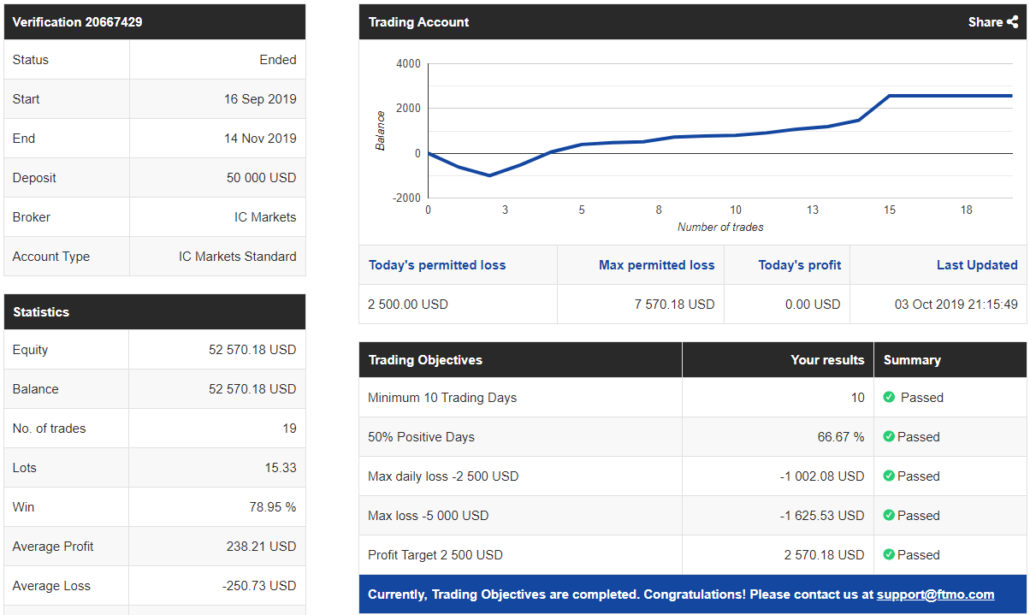The image size is (1030, 615).
Task: Click green check icon for Profit Target row
Action: [x=889, y=555]
